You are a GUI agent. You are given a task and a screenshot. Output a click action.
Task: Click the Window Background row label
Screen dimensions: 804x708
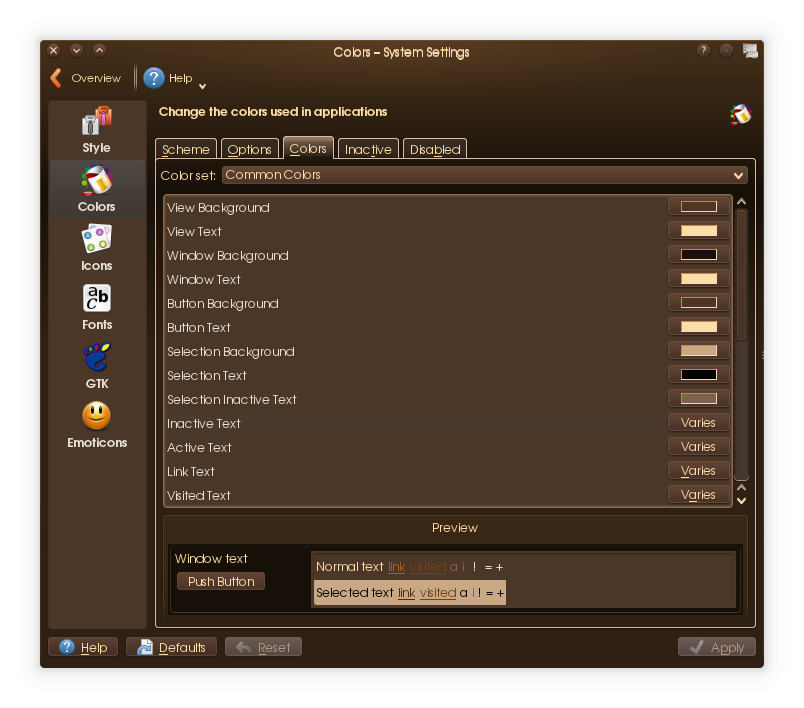coord(228,255)
